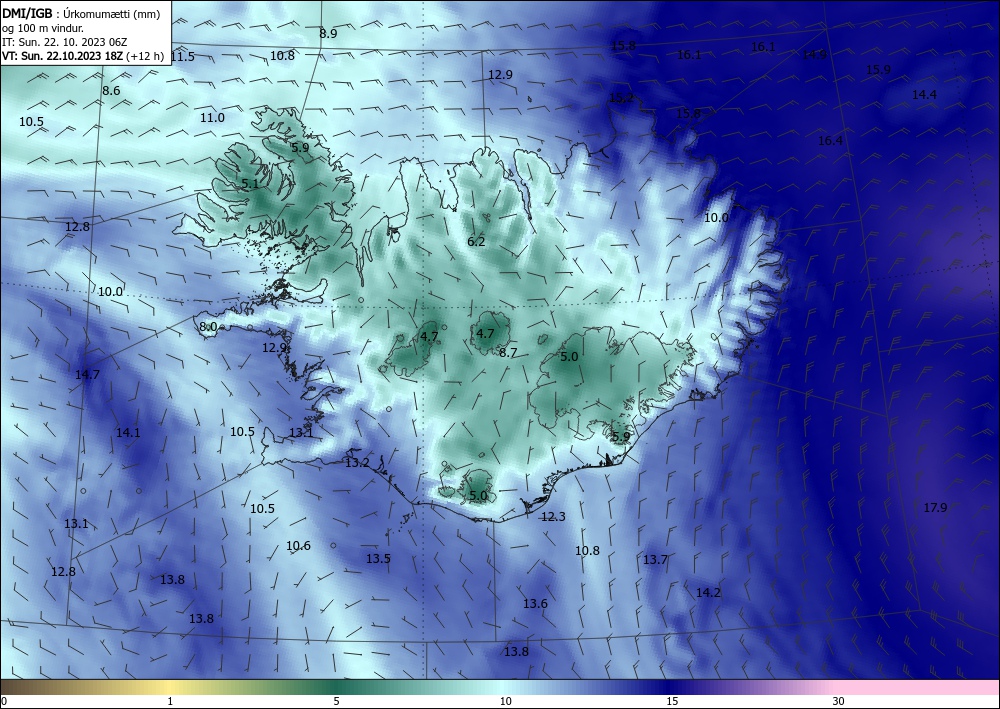1000x709 pixels.
Task: Click the 13.2 value label
Action: [357, 463]
